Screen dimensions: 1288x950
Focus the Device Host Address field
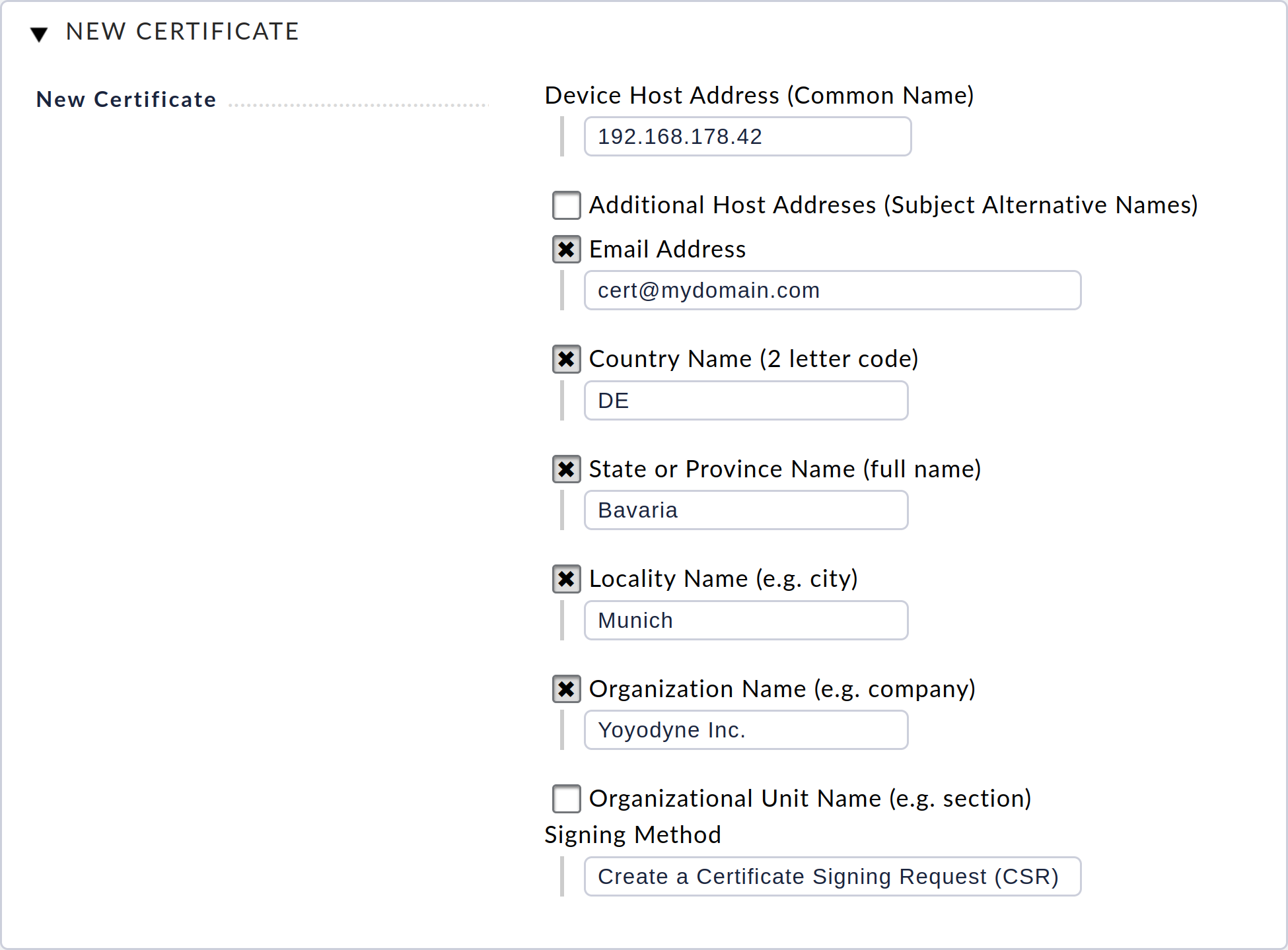(748, 137)
